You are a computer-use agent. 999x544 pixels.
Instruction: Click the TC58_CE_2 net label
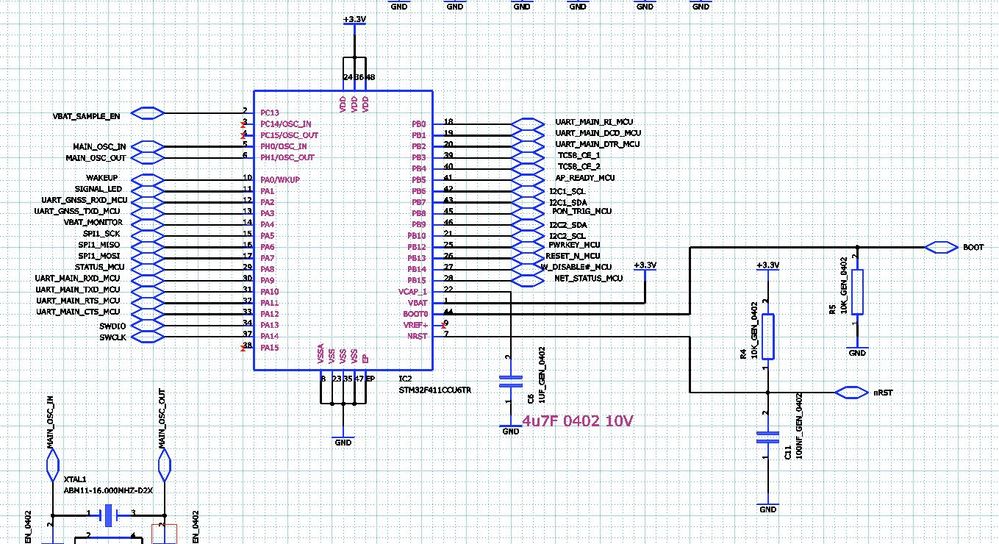click(x=579, y=167)
